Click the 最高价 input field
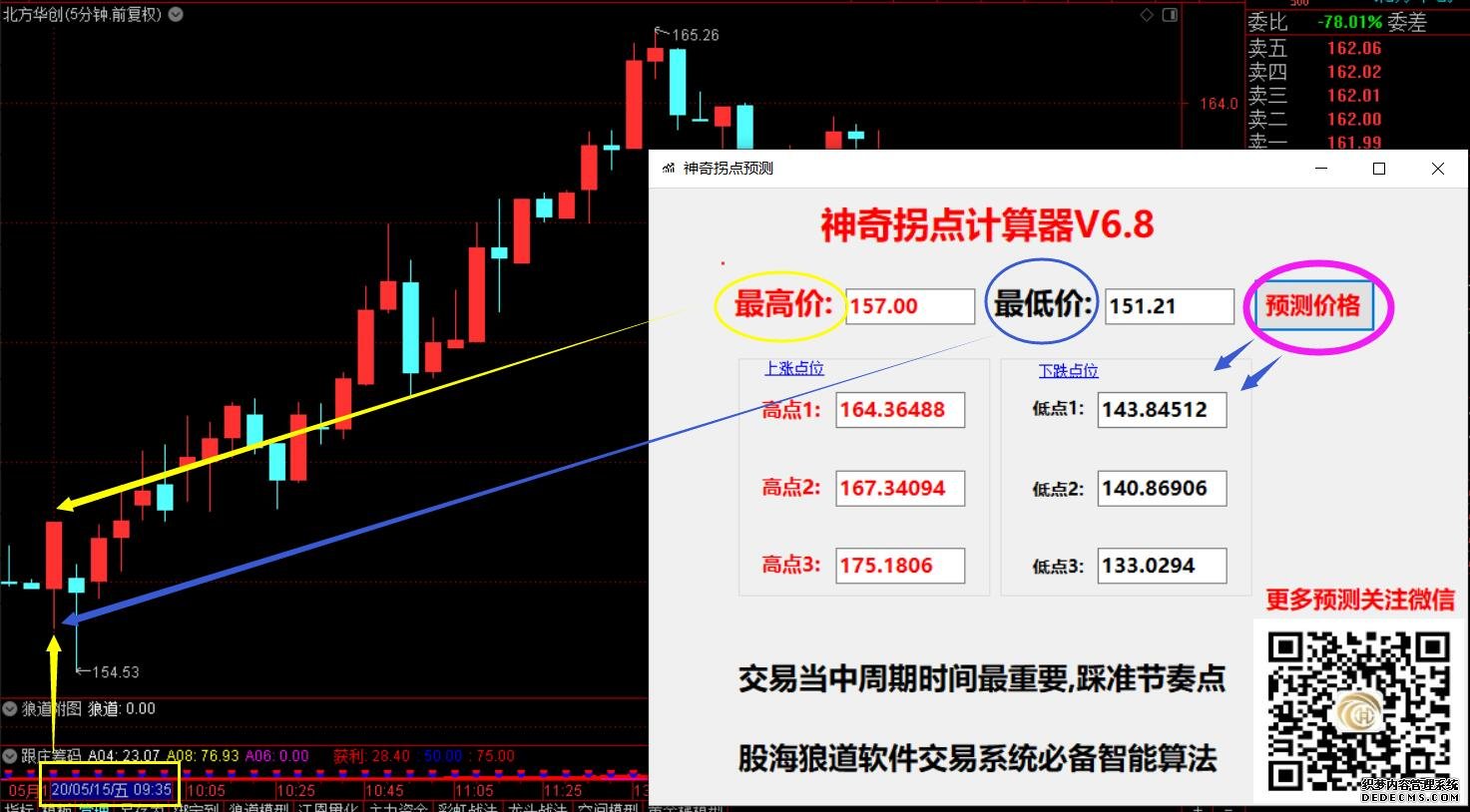 [x=909, y=306]
